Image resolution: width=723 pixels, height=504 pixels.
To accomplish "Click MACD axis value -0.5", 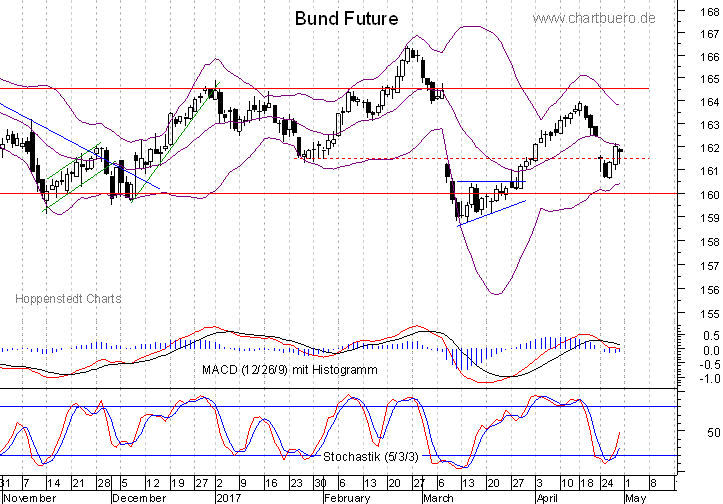I will tap(710, 365).
